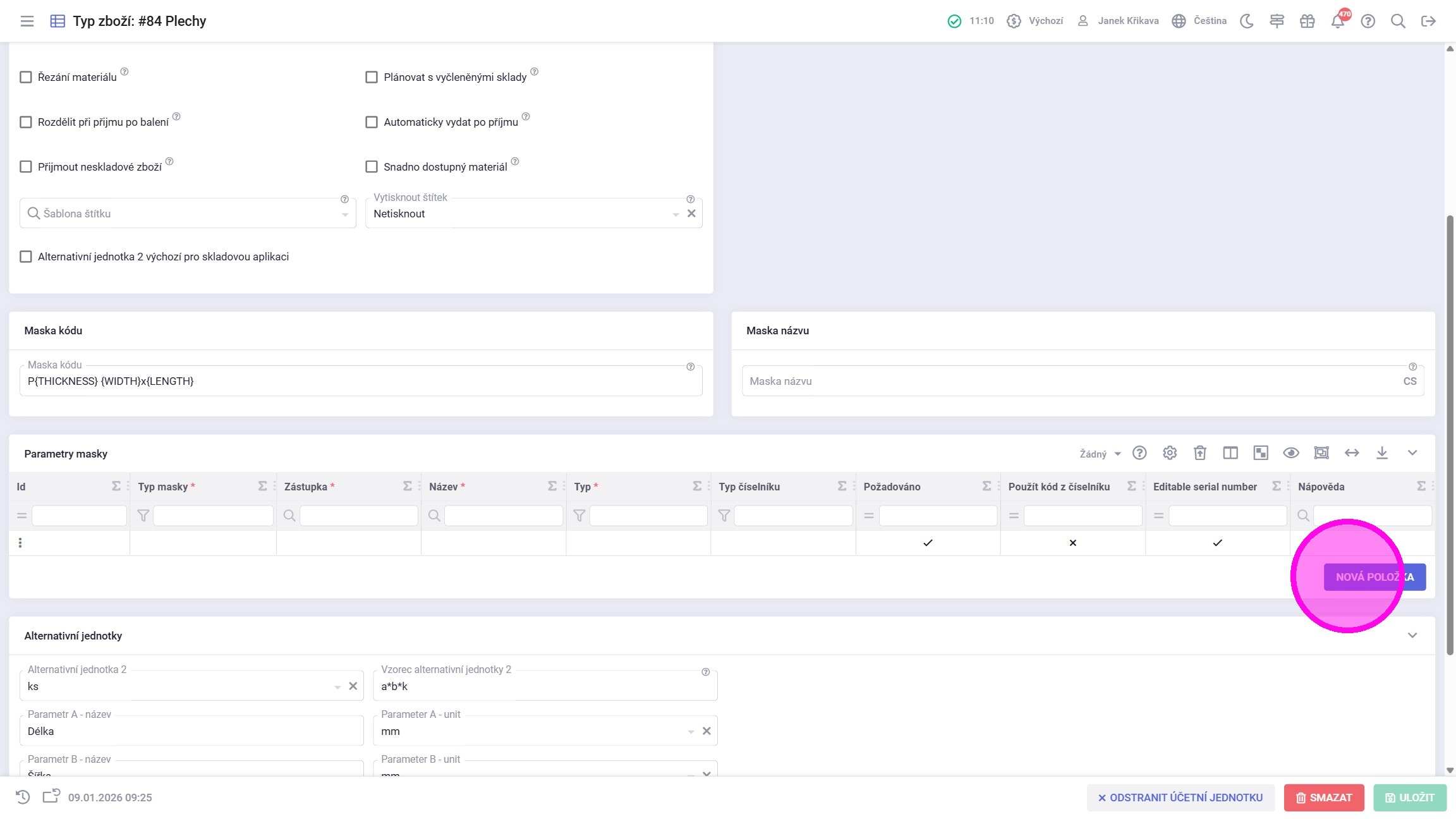Screen dimensions: 1456x819
Task: Check Snadno dostupný materiál option
Action: click(372, 167)
